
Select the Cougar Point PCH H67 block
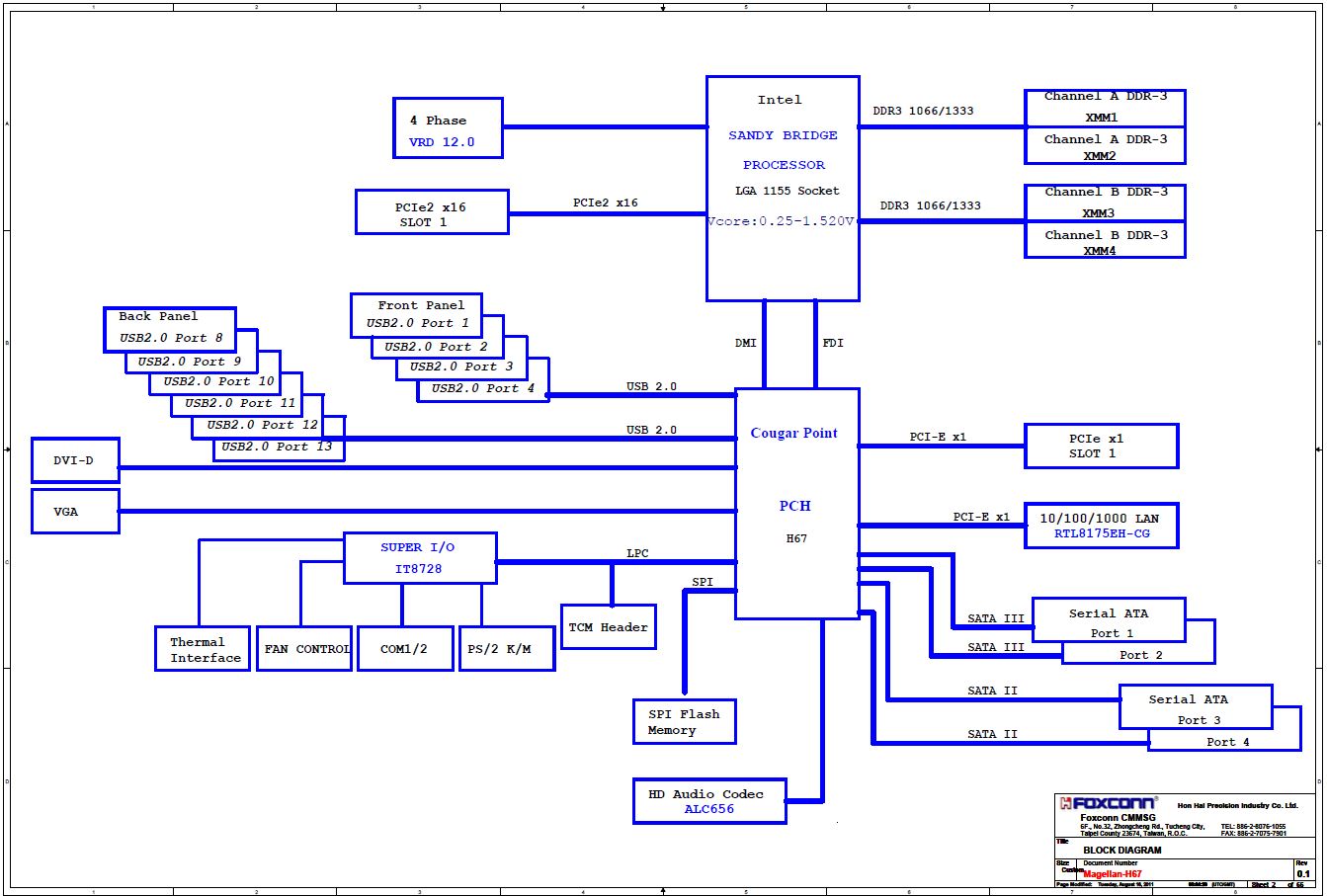[796, 503]
